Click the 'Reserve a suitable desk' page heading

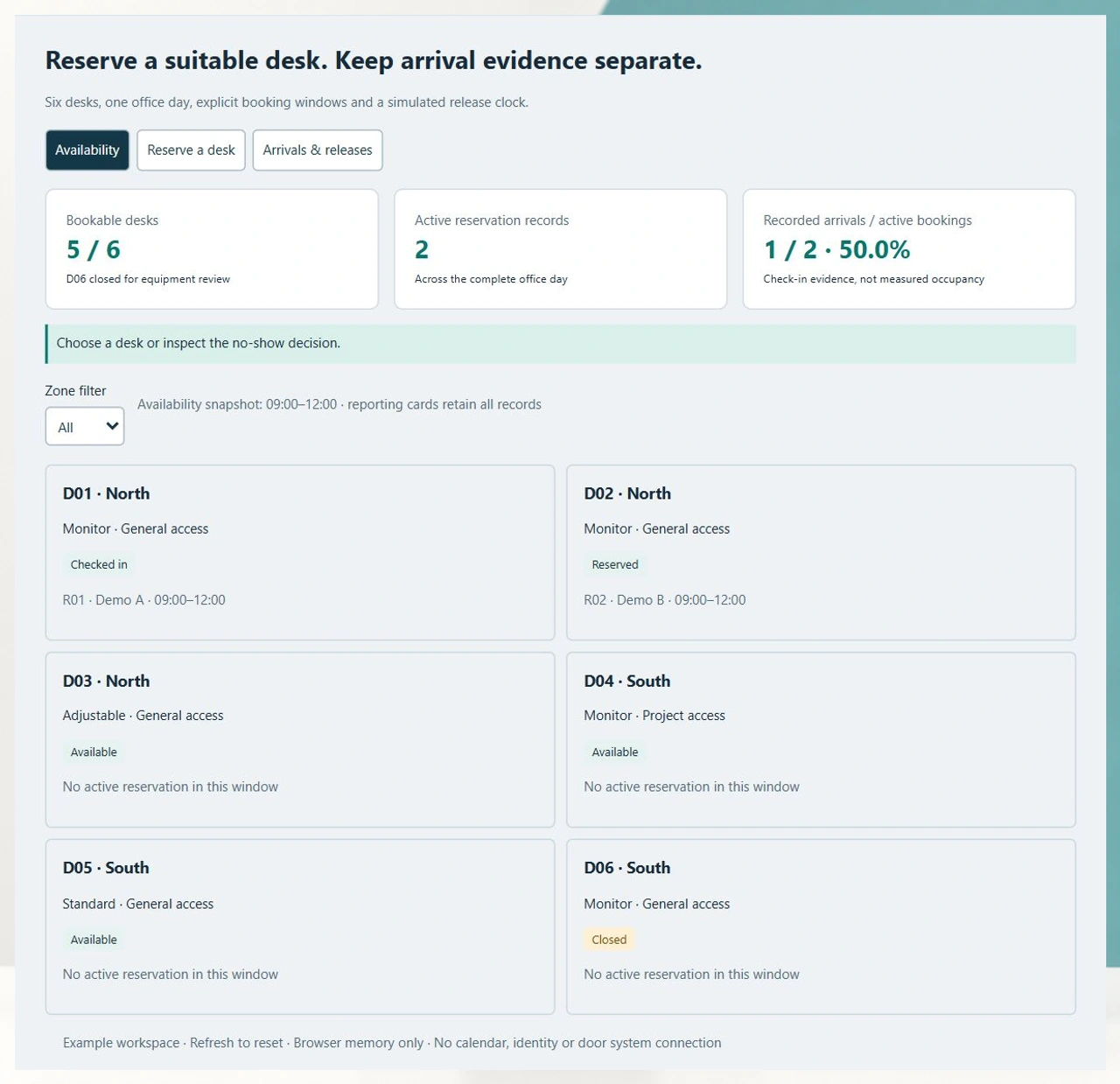coord(374,60)
